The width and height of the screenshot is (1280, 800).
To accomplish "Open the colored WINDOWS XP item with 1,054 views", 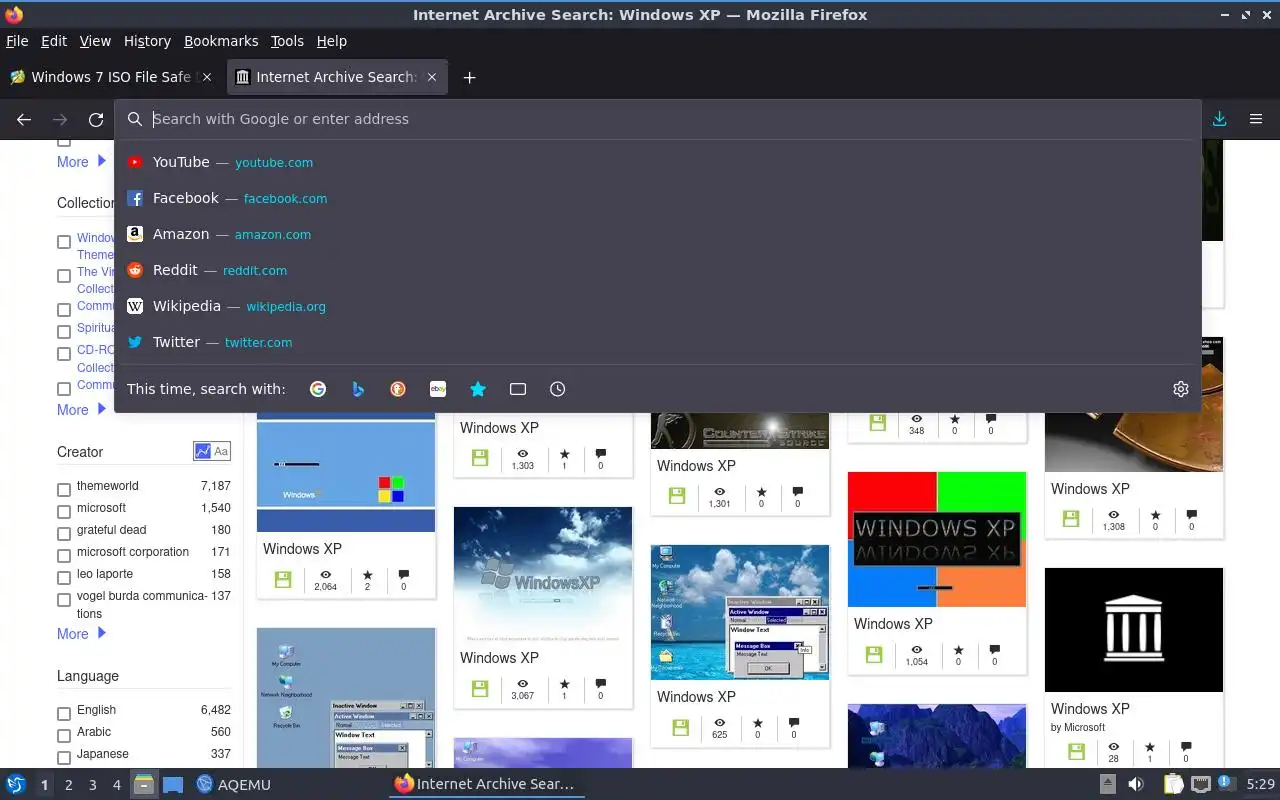I will (937, 573).
